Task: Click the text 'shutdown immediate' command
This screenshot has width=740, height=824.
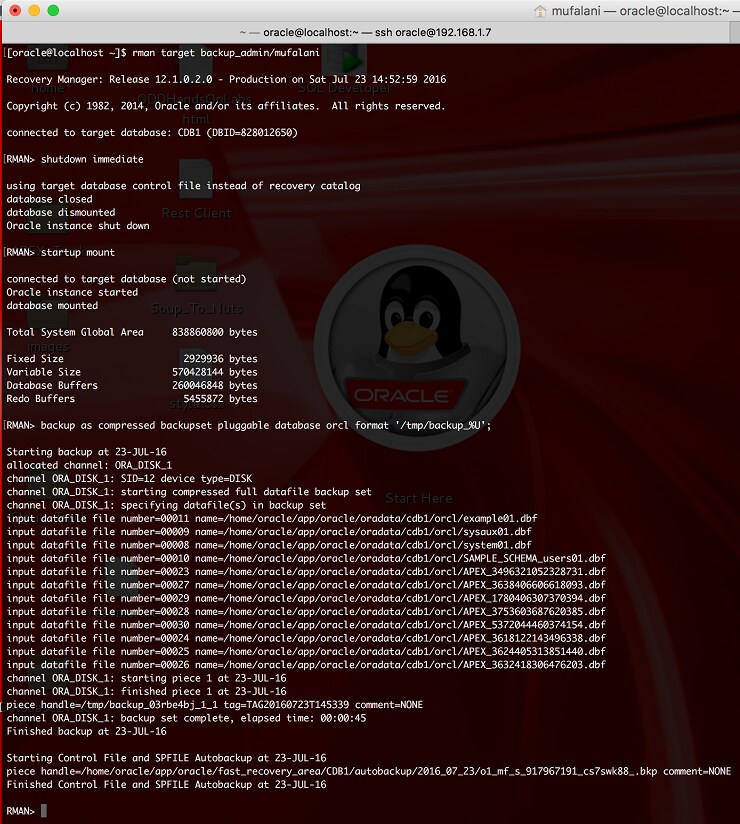Action: (x=92, y=159)
